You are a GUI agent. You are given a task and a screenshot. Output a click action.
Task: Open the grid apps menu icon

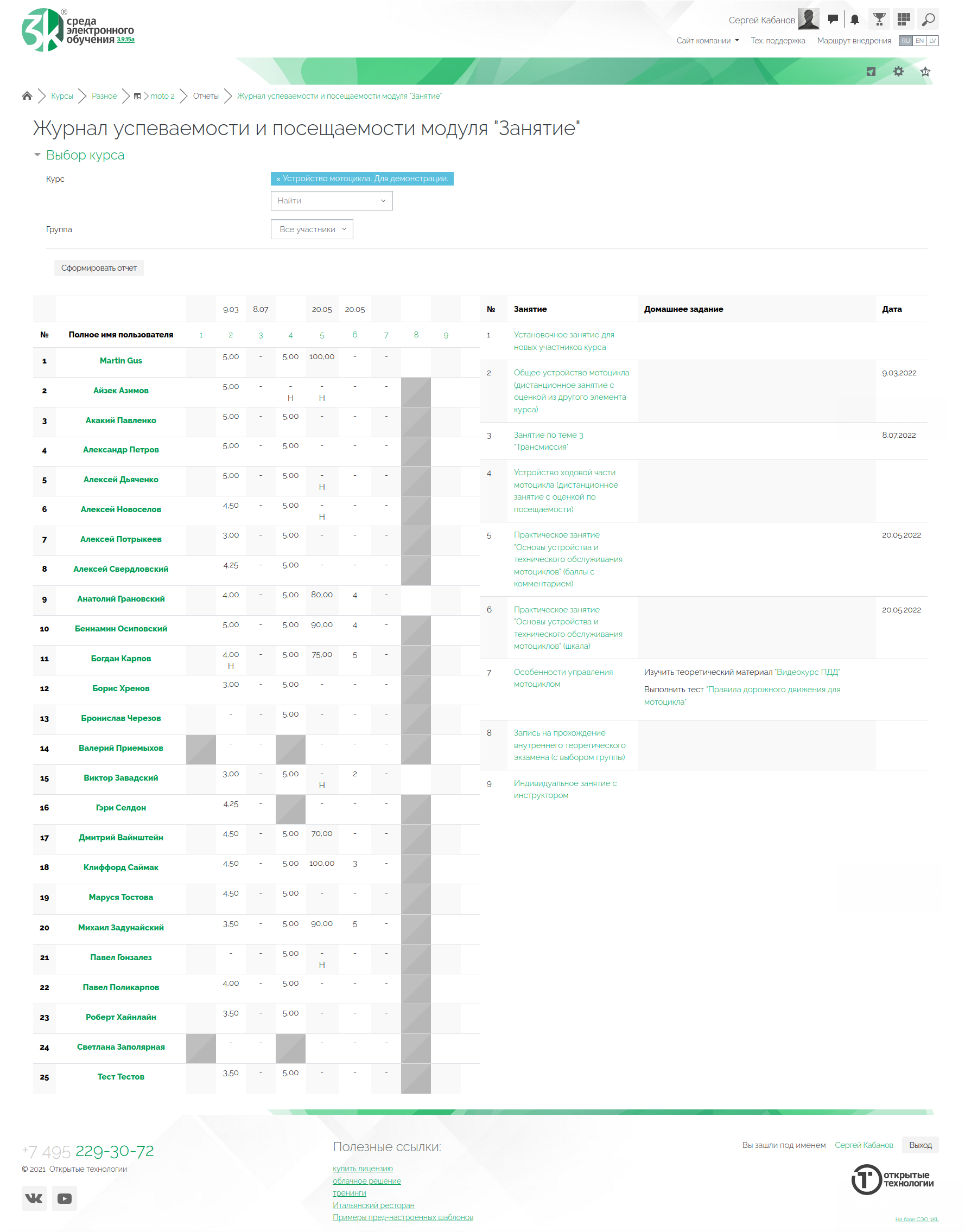[x=904, y=19]
